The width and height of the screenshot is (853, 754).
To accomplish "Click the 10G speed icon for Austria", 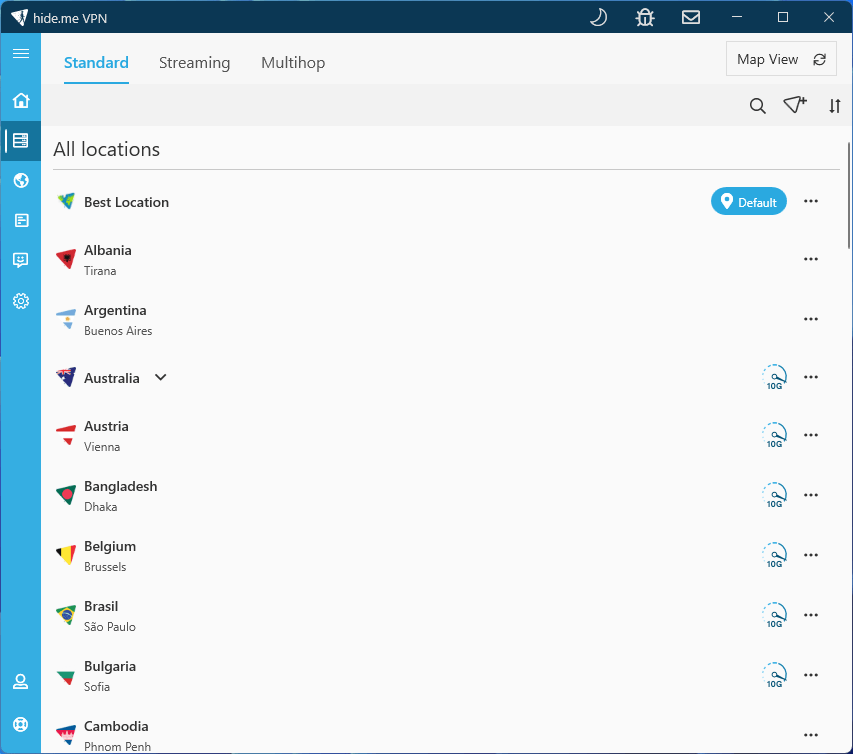I will (x=774, y=436).
